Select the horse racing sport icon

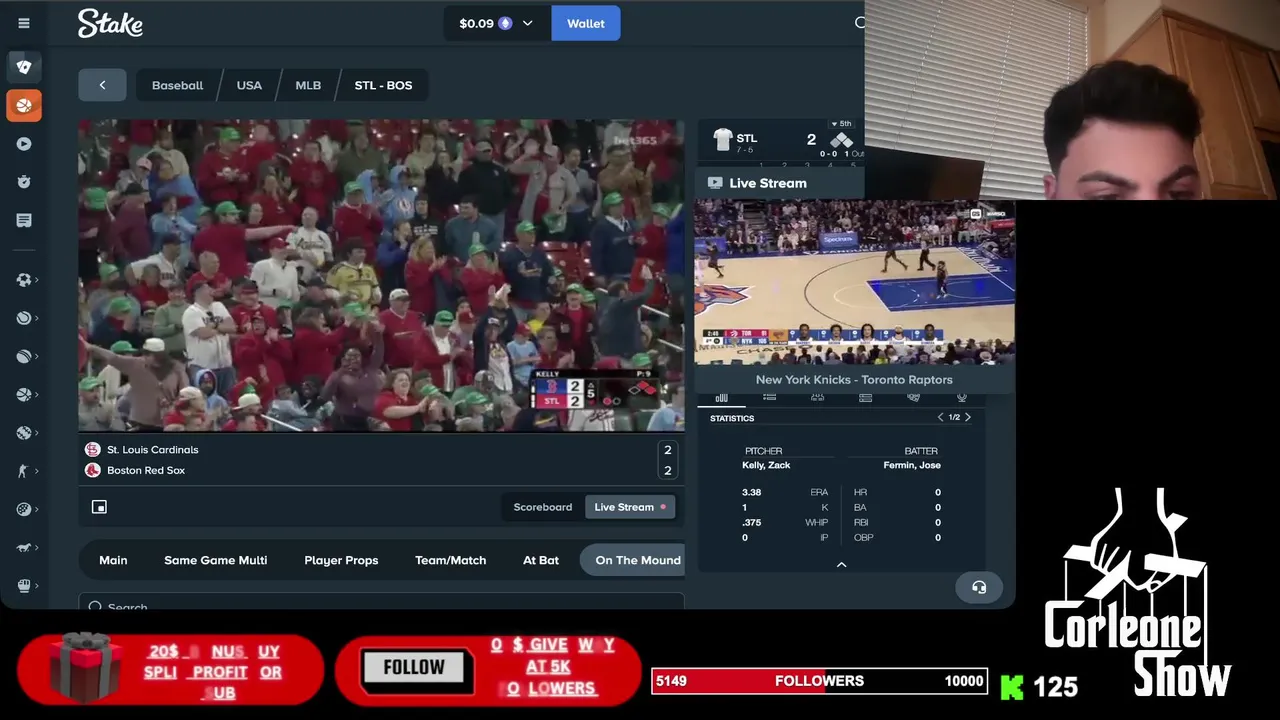point(24,547)
